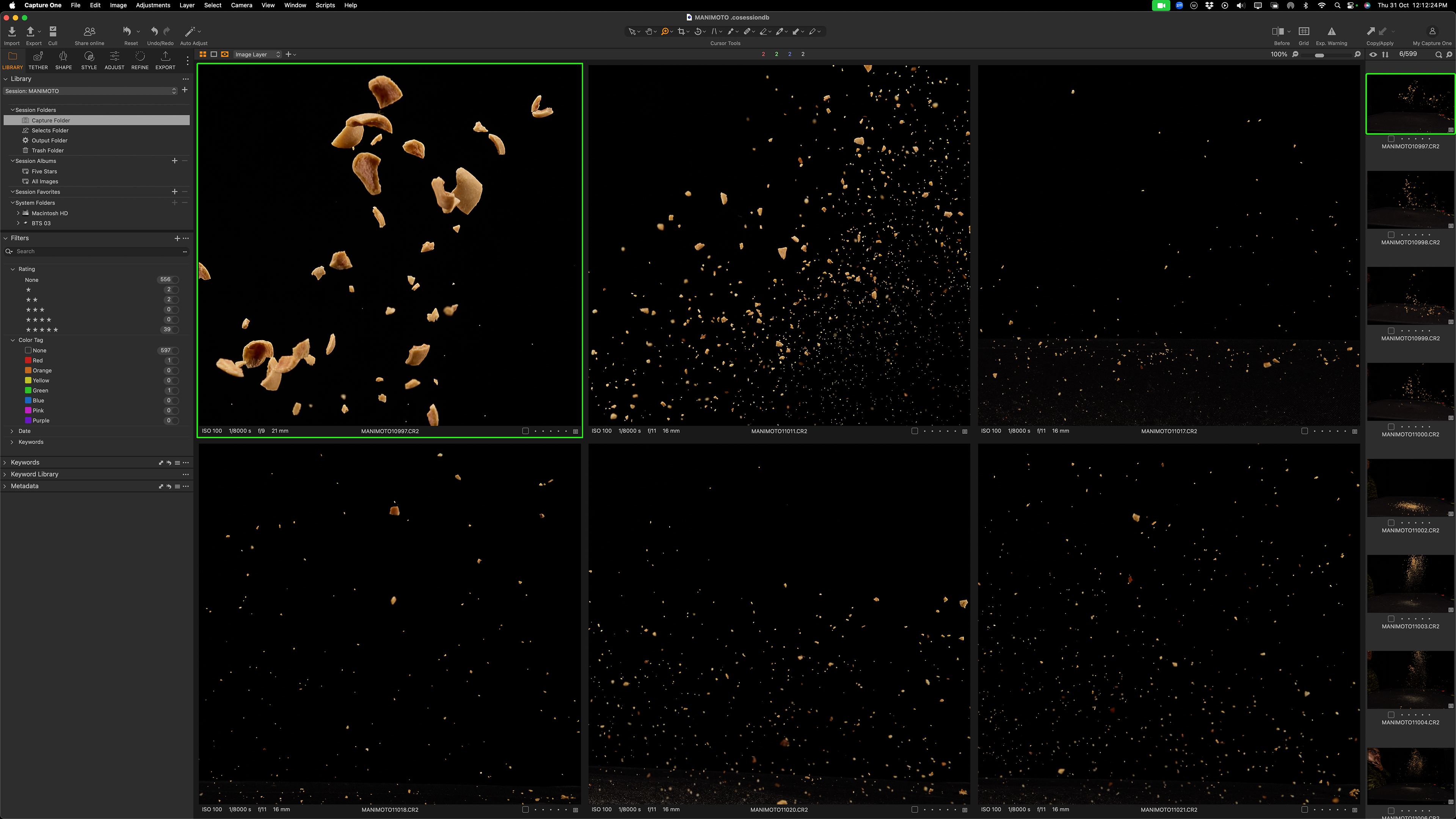Select the Apply adjustments arrow cursor tool

(x=796, y=31)
